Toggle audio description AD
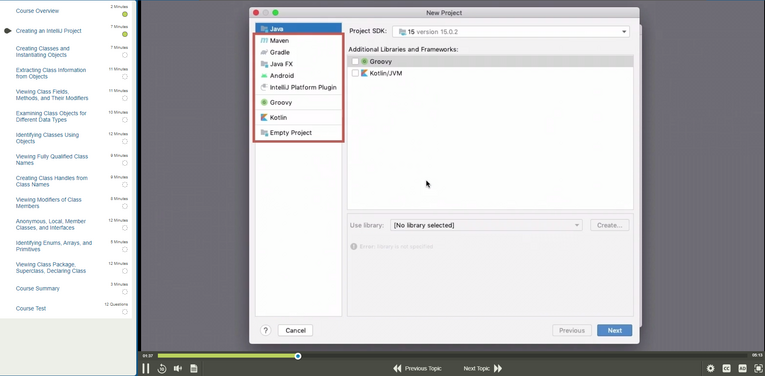The width and height of the screenshot is (765, 376). click(743, 369)
